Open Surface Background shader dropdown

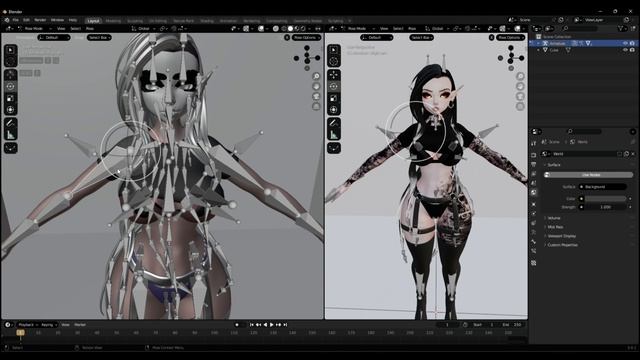(603, 187)
